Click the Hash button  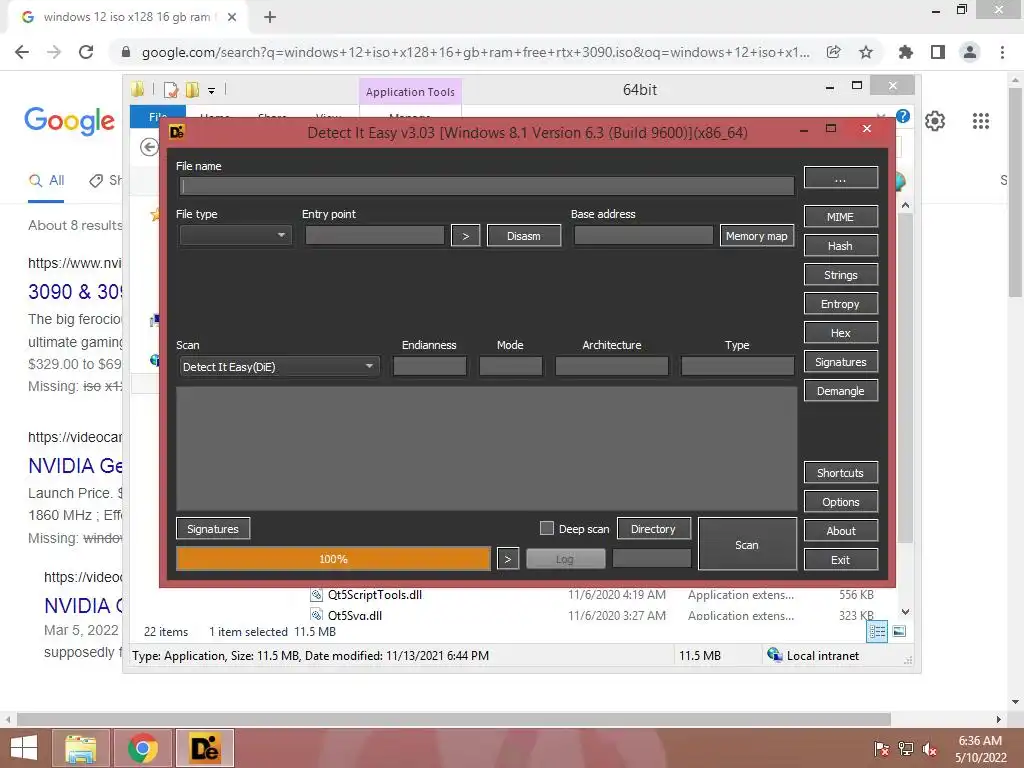coord(840,246)
